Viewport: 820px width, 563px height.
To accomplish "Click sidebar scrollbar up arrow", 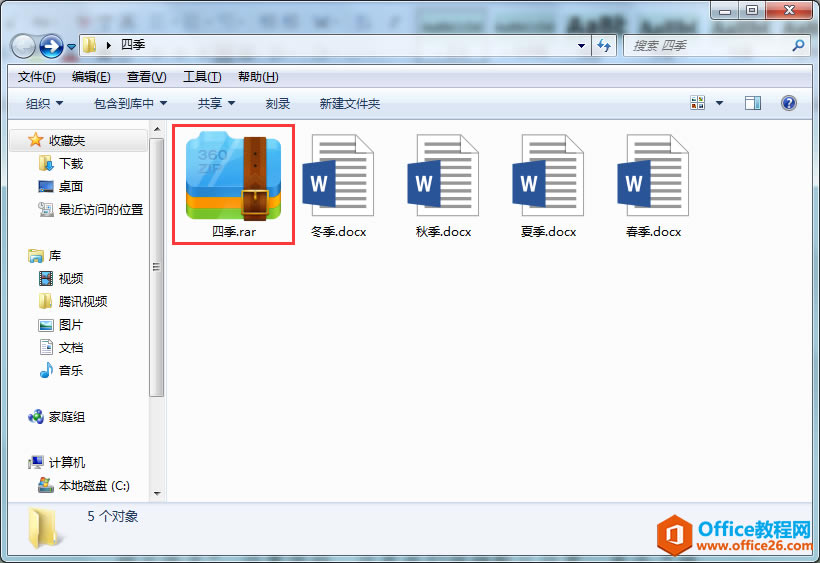I will coord(157,129).
